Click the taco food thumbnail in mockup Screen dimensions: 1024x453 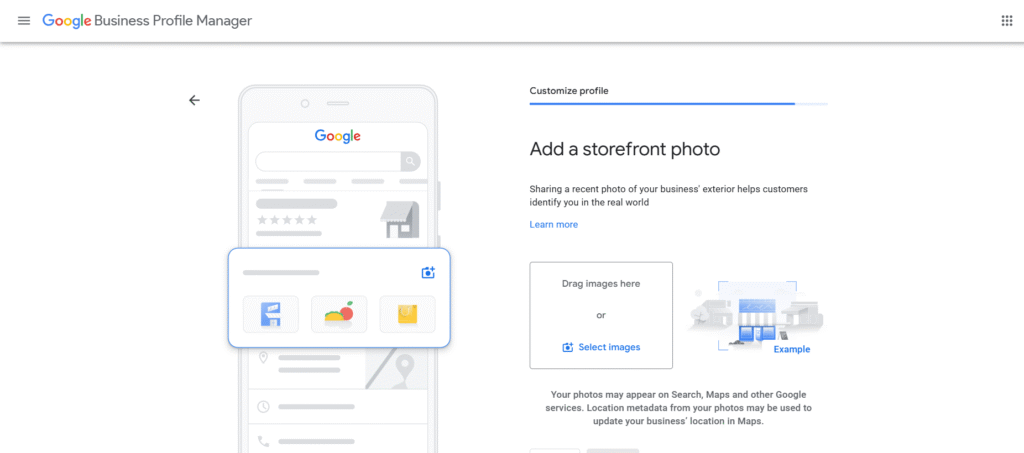[339, 314]
